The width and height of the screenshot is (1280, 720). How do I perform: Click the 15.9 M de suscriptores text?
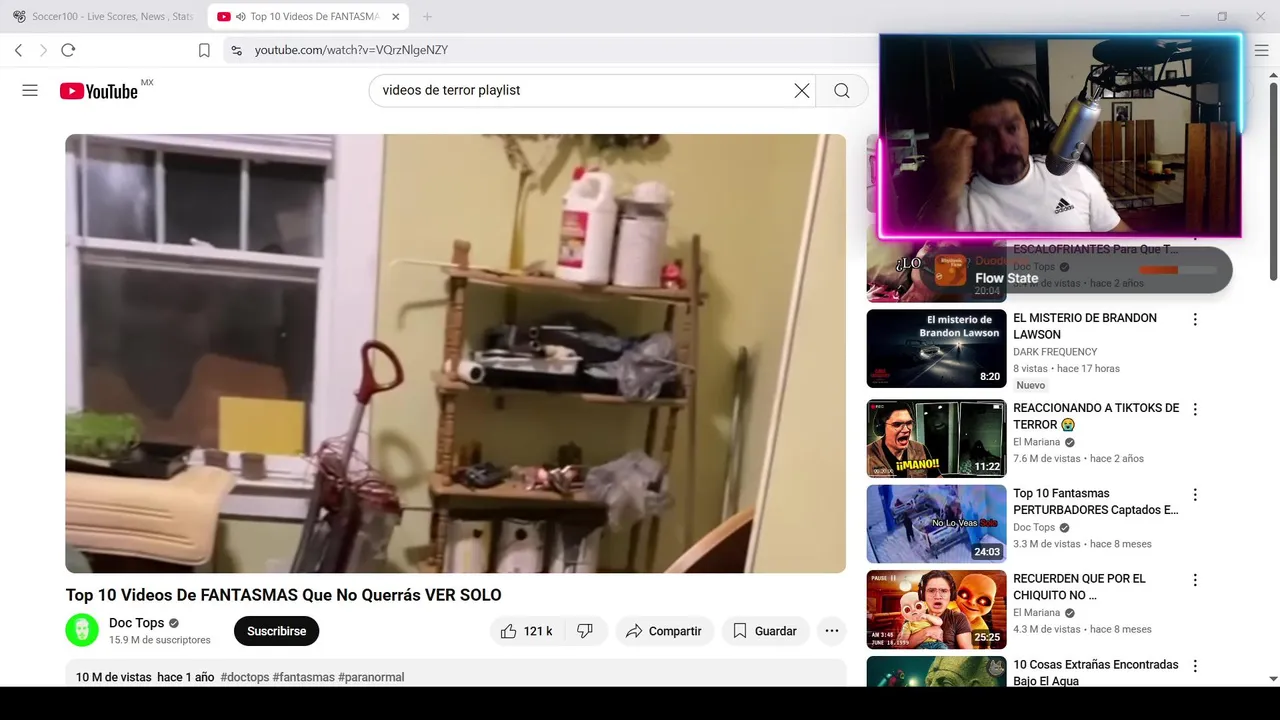click(x=160, y=640)
